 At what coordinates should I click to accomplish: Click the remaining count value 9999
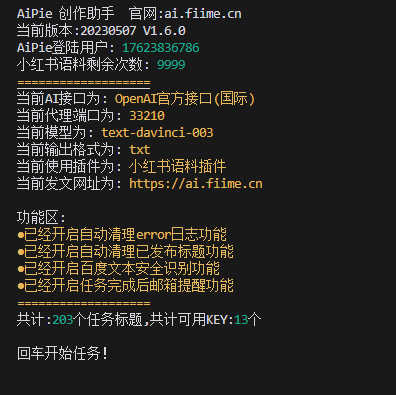[171, 65]
